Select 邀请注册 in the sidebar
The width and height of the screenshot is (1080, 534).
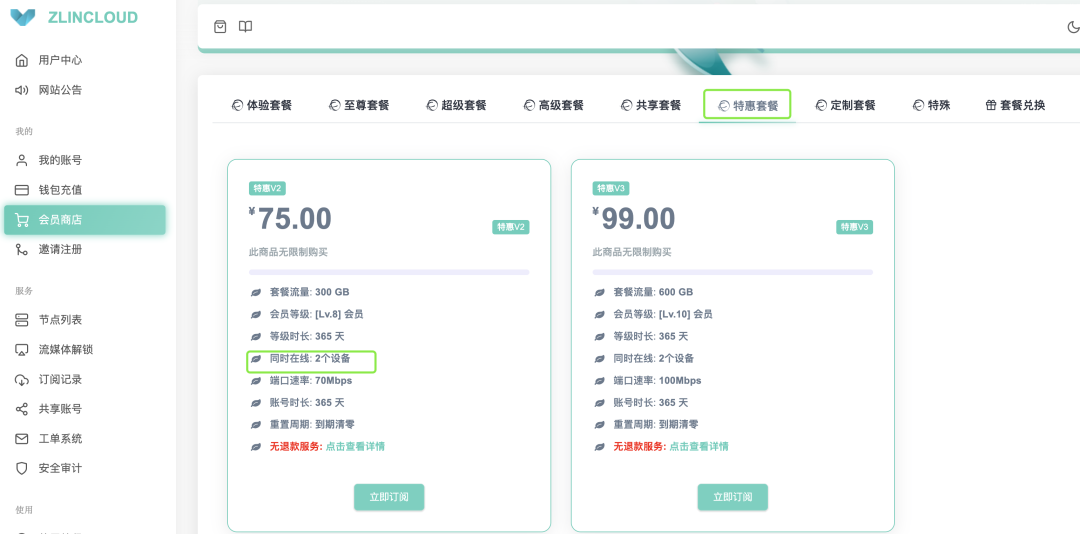(60, 249)
